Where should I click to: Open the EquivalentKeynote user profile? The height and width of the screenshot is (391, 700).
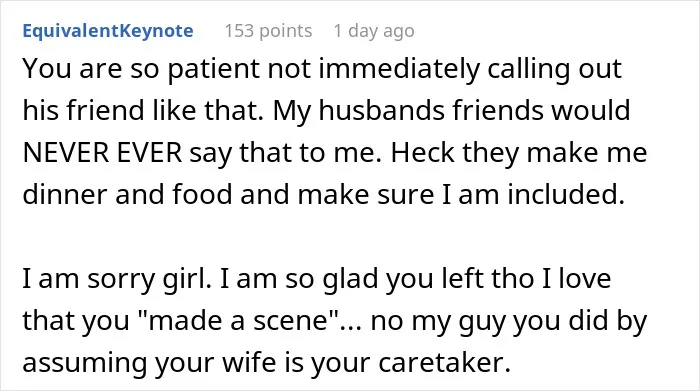pyautogui.click(x=108, y=31)
